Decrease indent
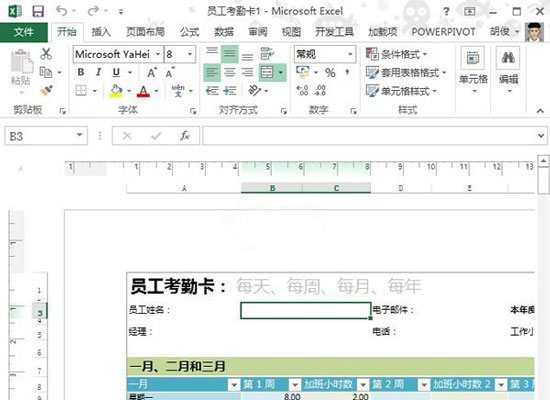 tap(212, 91)
